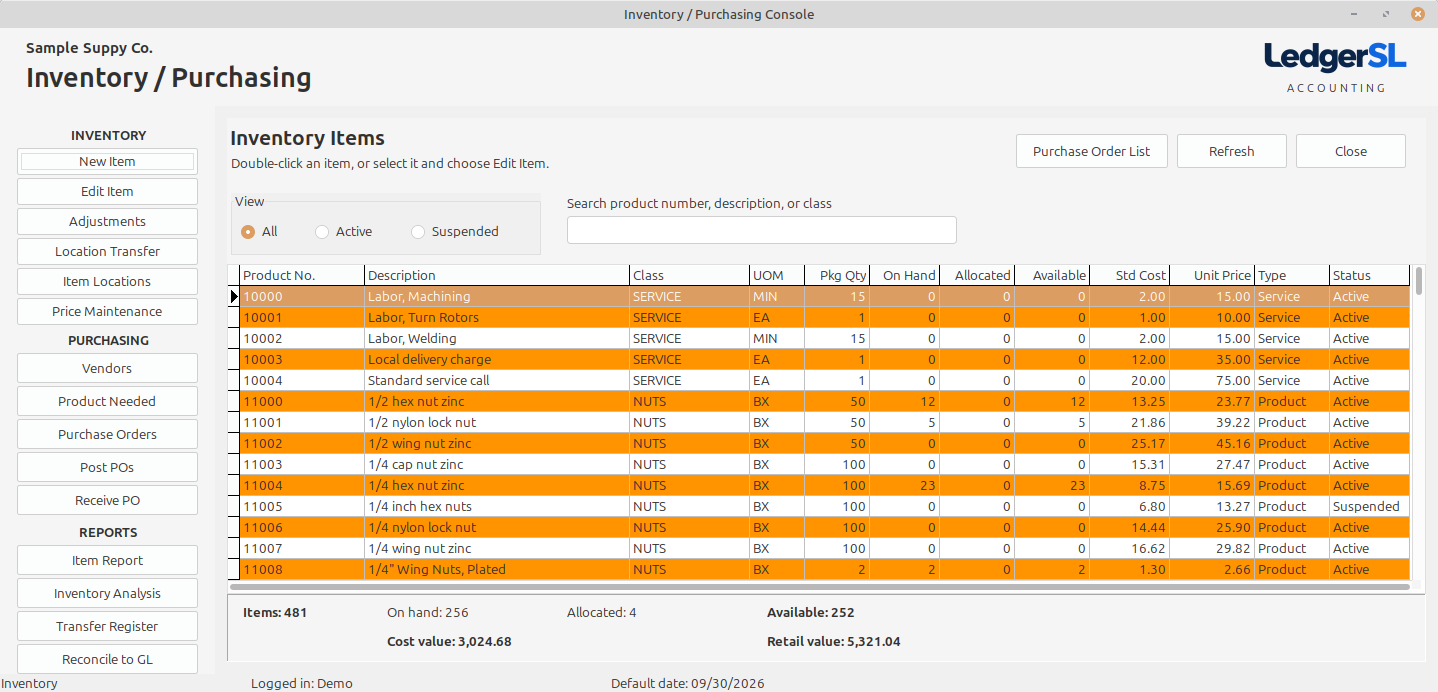Select product number 11007

click(302, 548)
